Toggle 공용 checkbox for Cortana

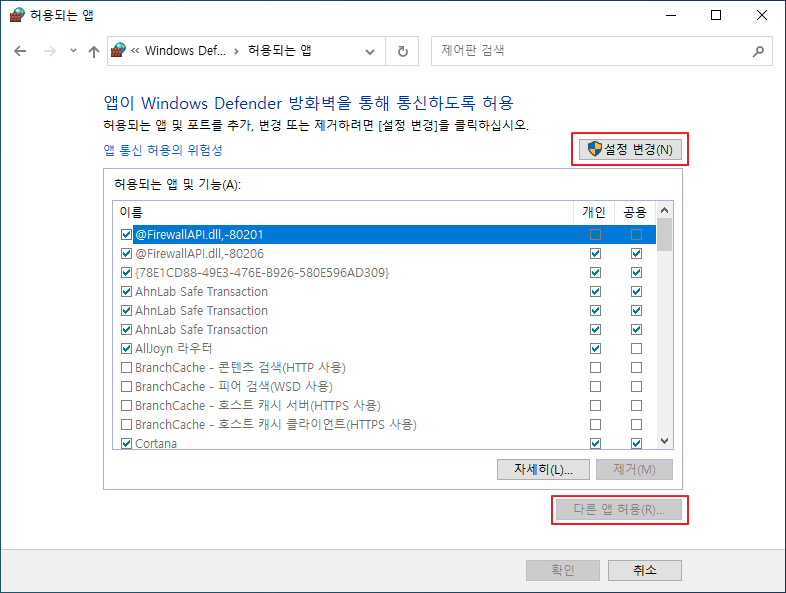[636, 444]
